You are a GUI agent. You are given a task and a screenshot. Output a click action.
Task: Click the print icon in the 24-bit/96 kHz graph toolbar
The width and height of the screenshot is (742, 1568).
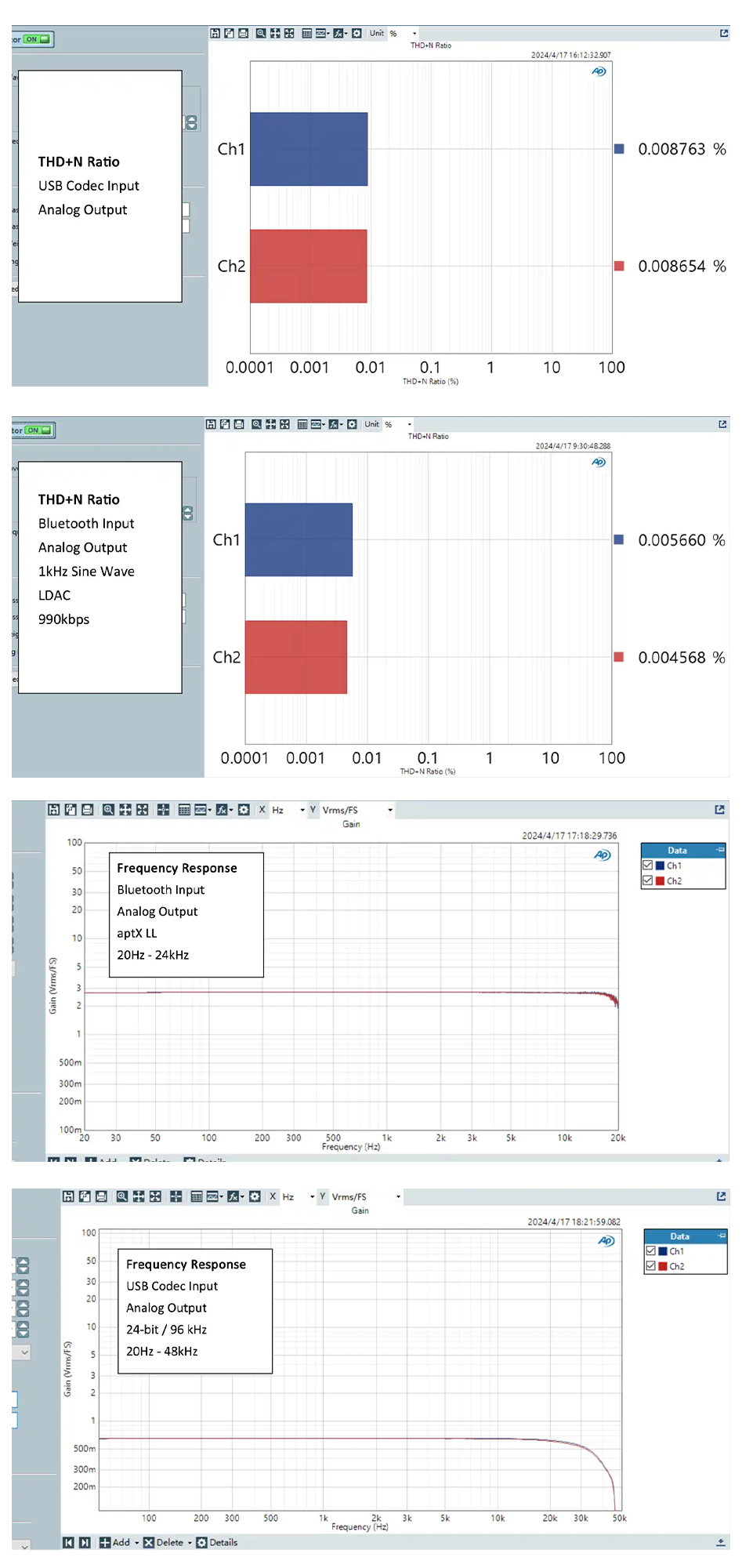[101, 1196]
